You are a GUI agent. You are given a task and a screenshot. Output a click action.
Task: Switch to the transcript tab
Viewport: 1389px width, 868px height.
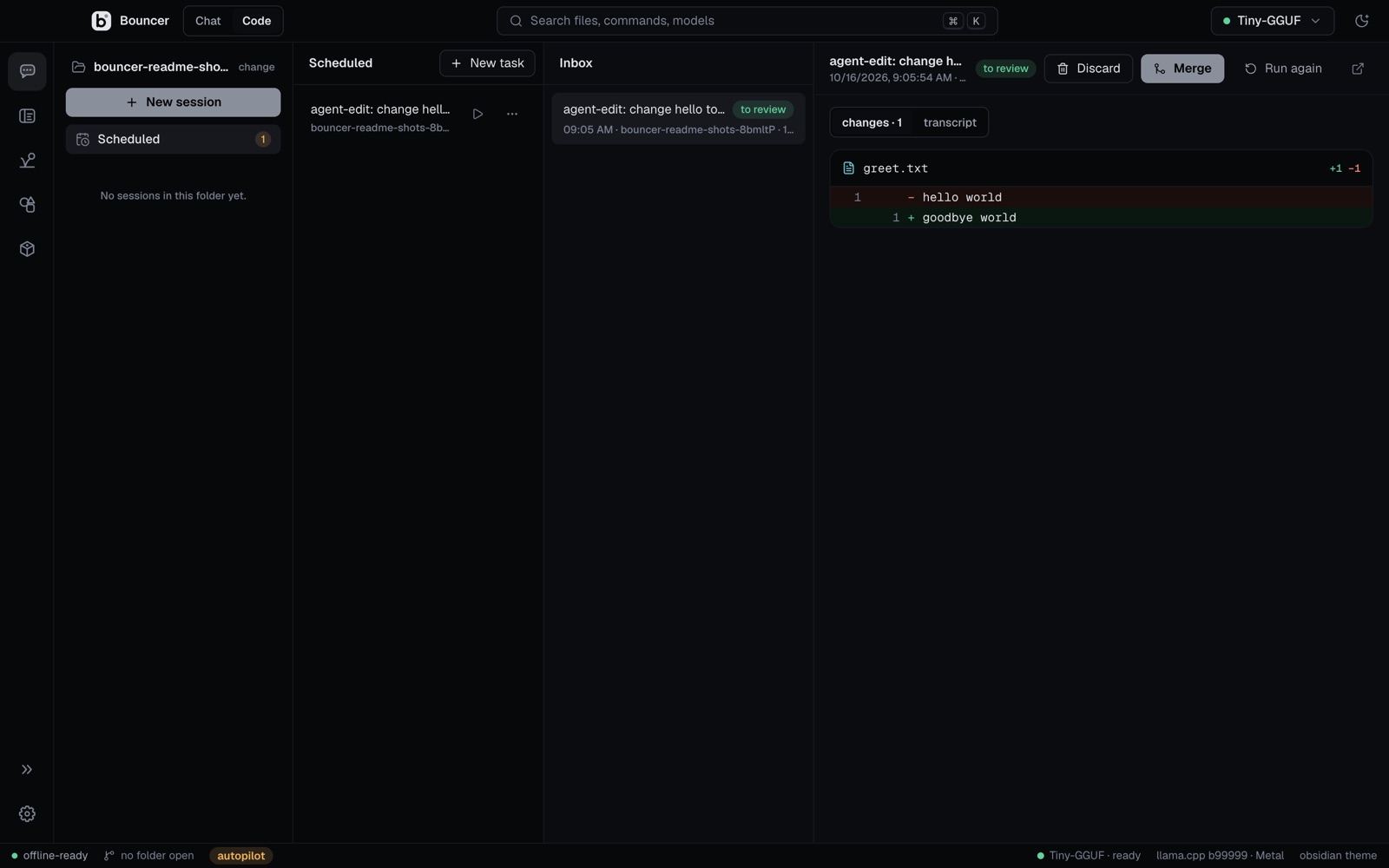[x=950, y=122]
